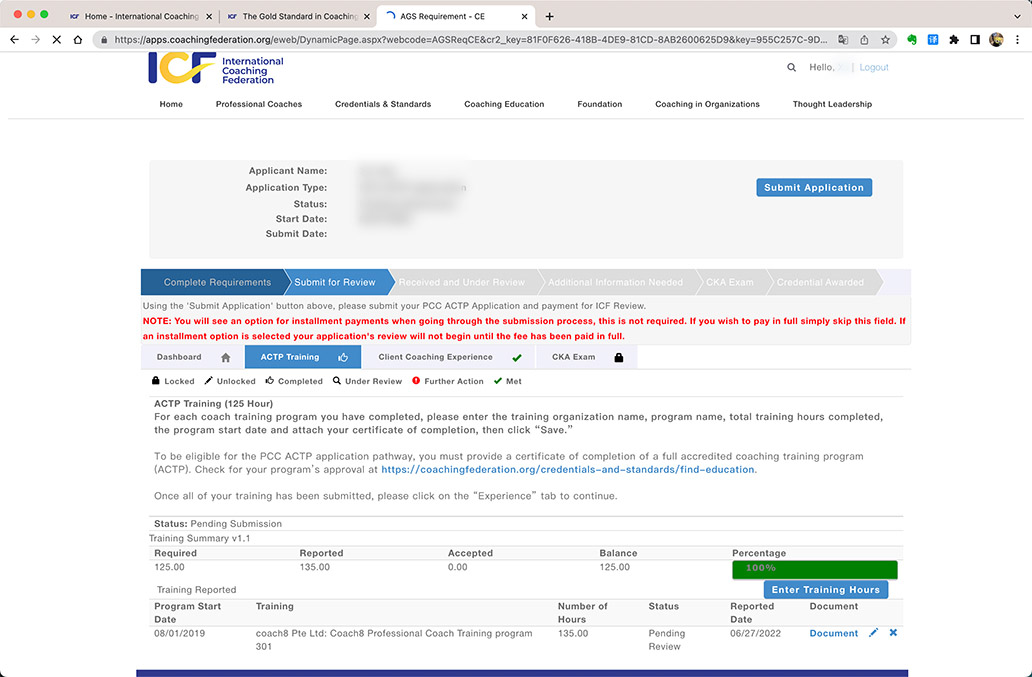Click the search magnifier icon in the site header
Image resolution: width=1032 pixels, height=677 pixels.
[x=791, y=68]
